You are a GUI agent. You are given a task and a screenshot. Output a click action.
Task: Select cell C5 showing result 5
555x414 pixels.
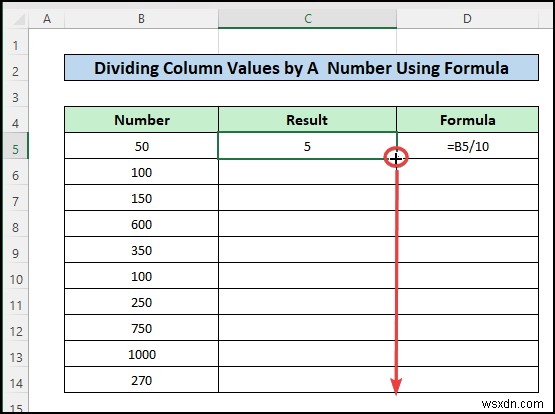pos(307,146)
